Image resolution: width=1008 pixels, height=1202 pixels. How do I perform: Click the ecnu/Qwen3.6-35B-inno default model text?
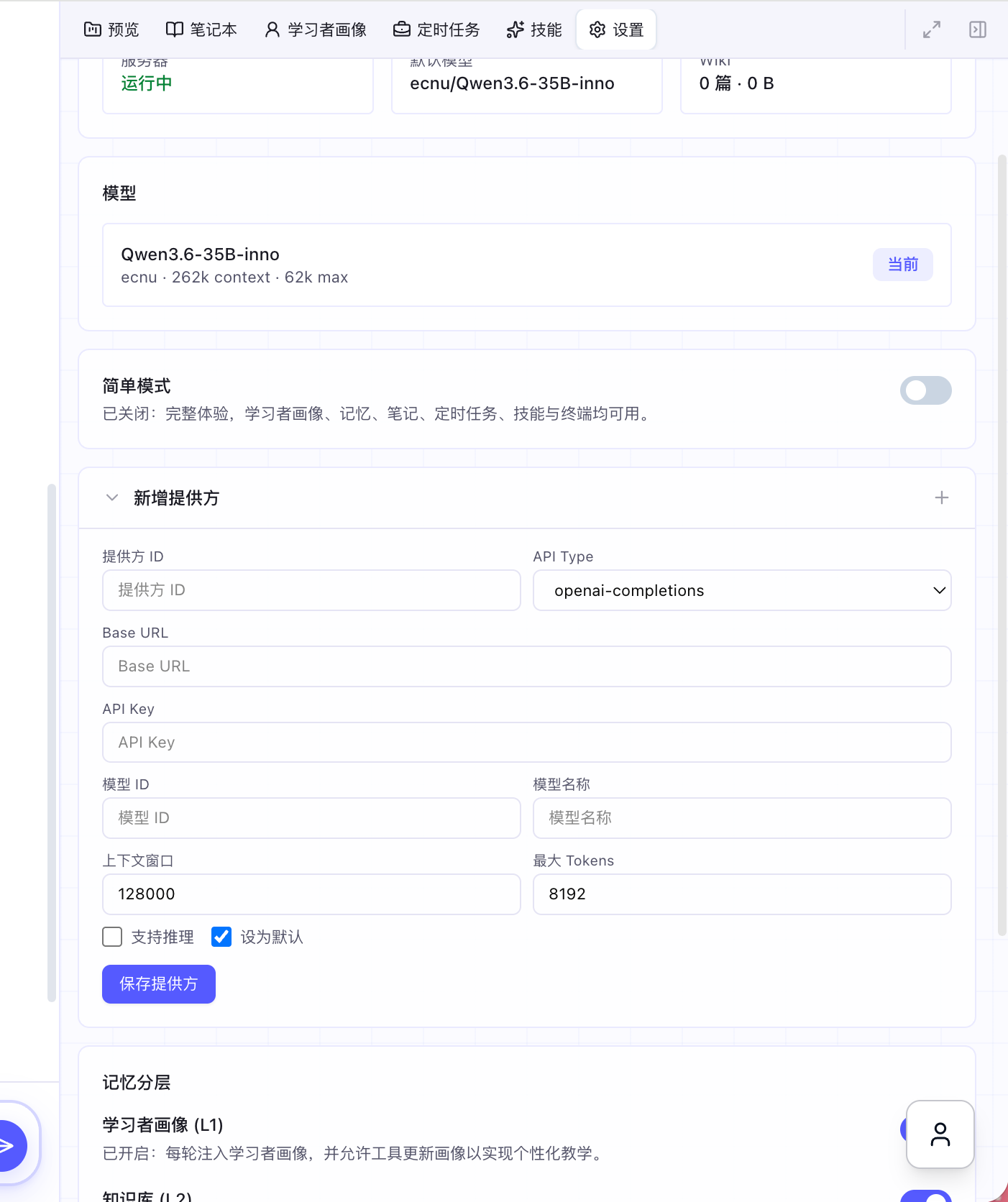point(512,83)
